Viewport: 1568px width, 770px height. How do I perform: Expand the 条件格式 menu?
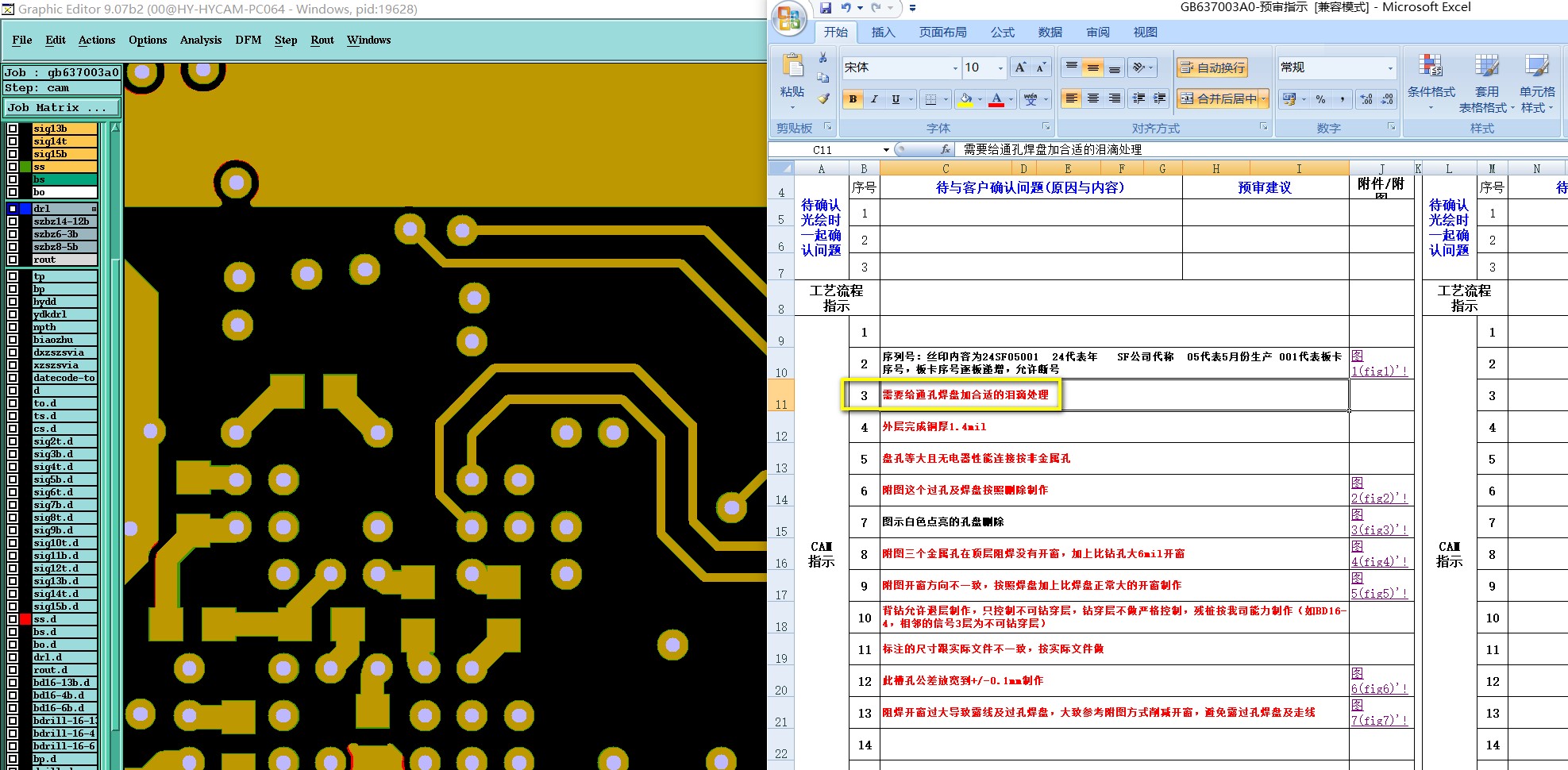coord(1431,83)
